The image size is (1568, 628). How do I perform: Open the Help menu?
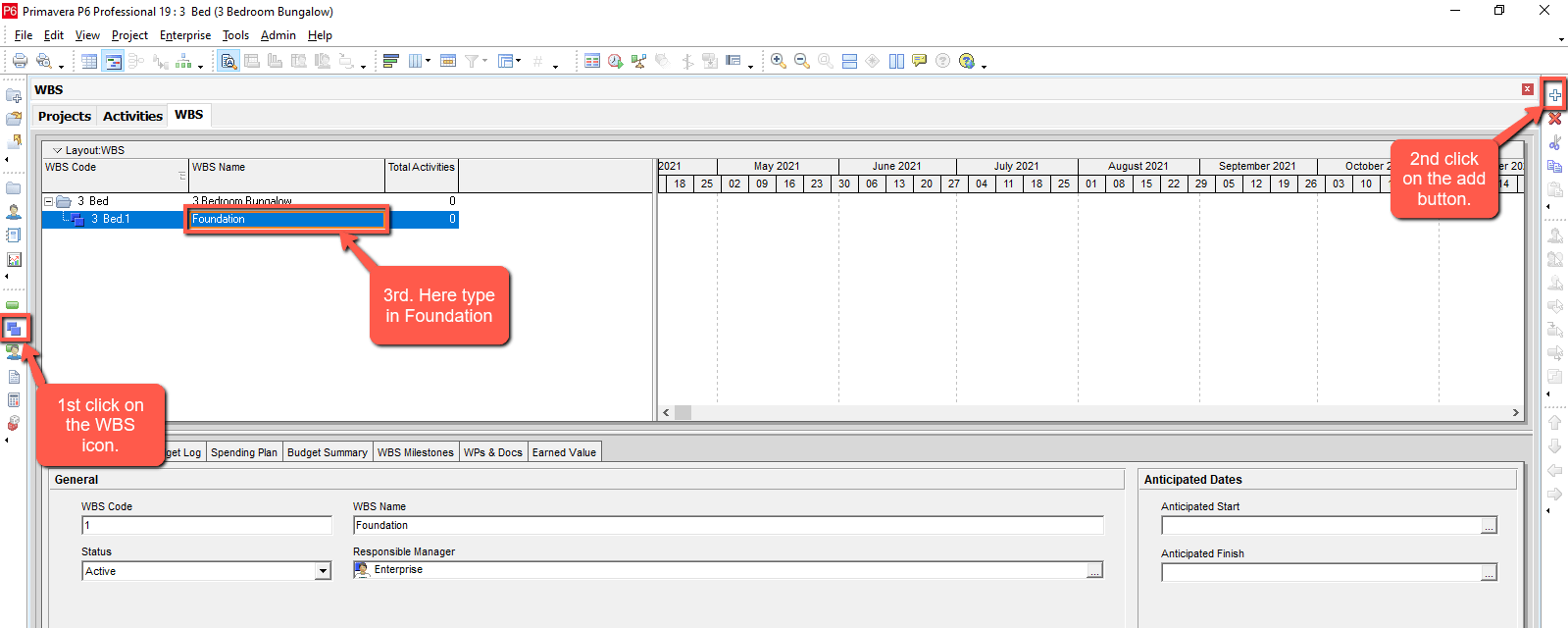click(x=320, y=35)
